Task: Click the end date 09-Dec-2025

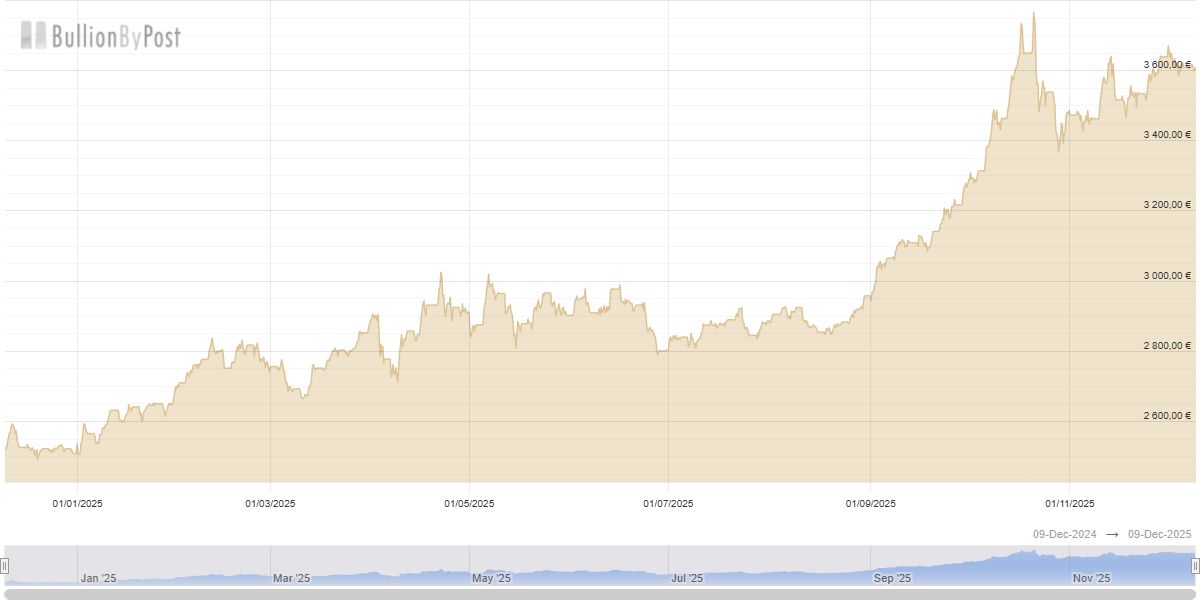Action: coord(1159,535)
